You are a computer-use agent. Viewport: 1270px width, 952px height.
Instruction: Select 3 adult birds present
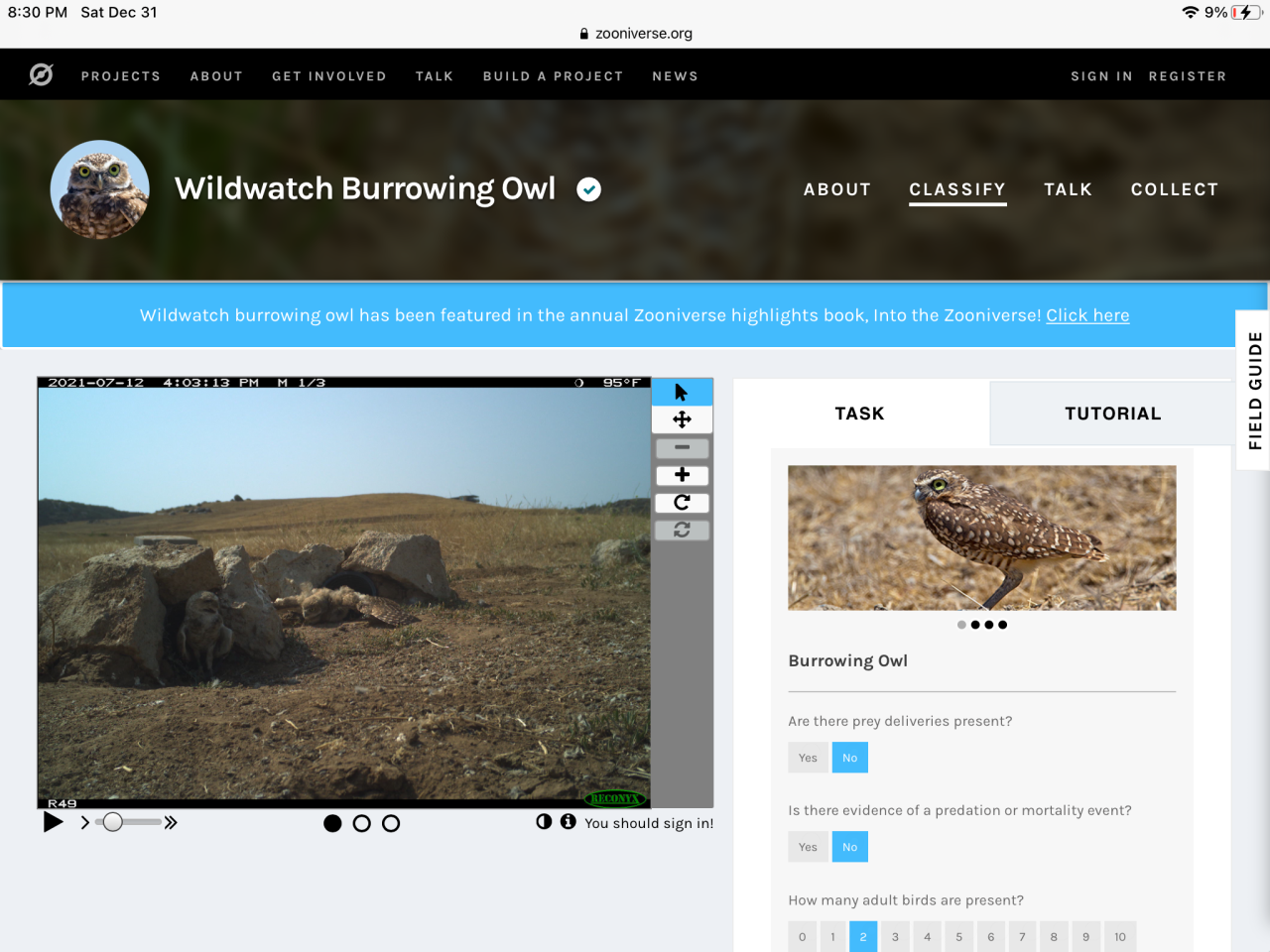point(895,937)
